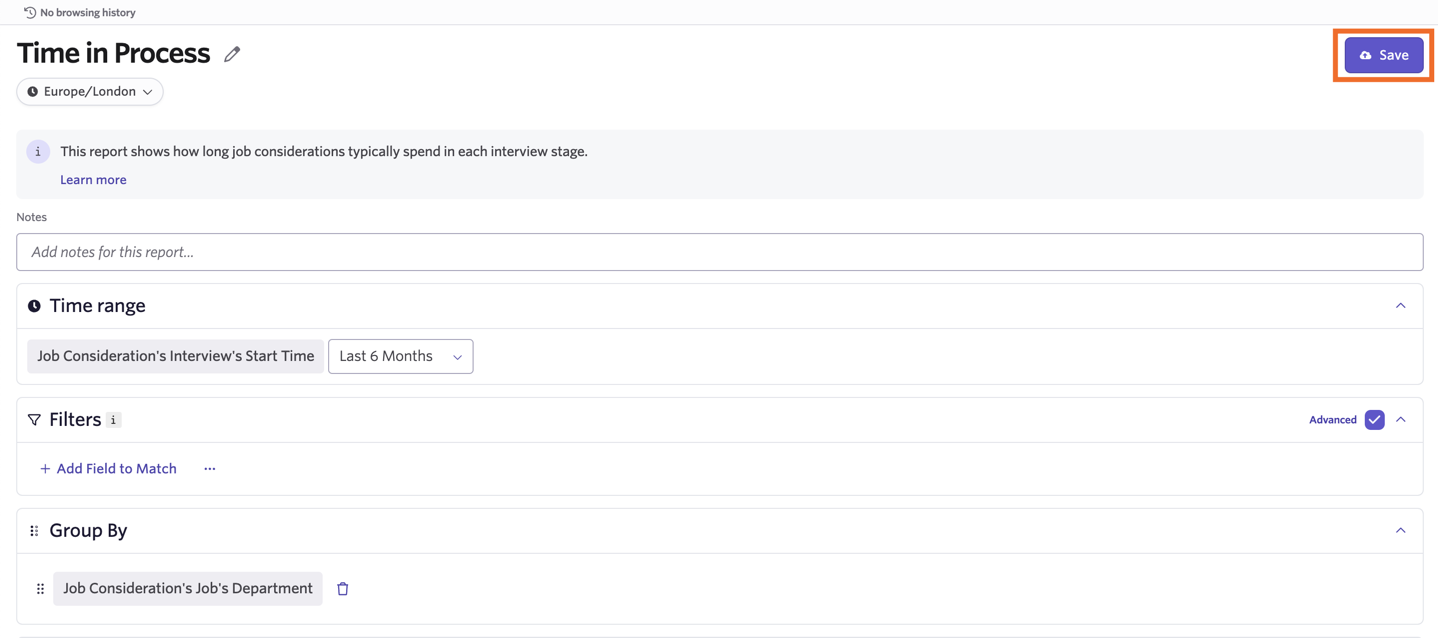Click the Group By section grip icon
This screenshot has height=638, width=1438.
click(34, 531)
